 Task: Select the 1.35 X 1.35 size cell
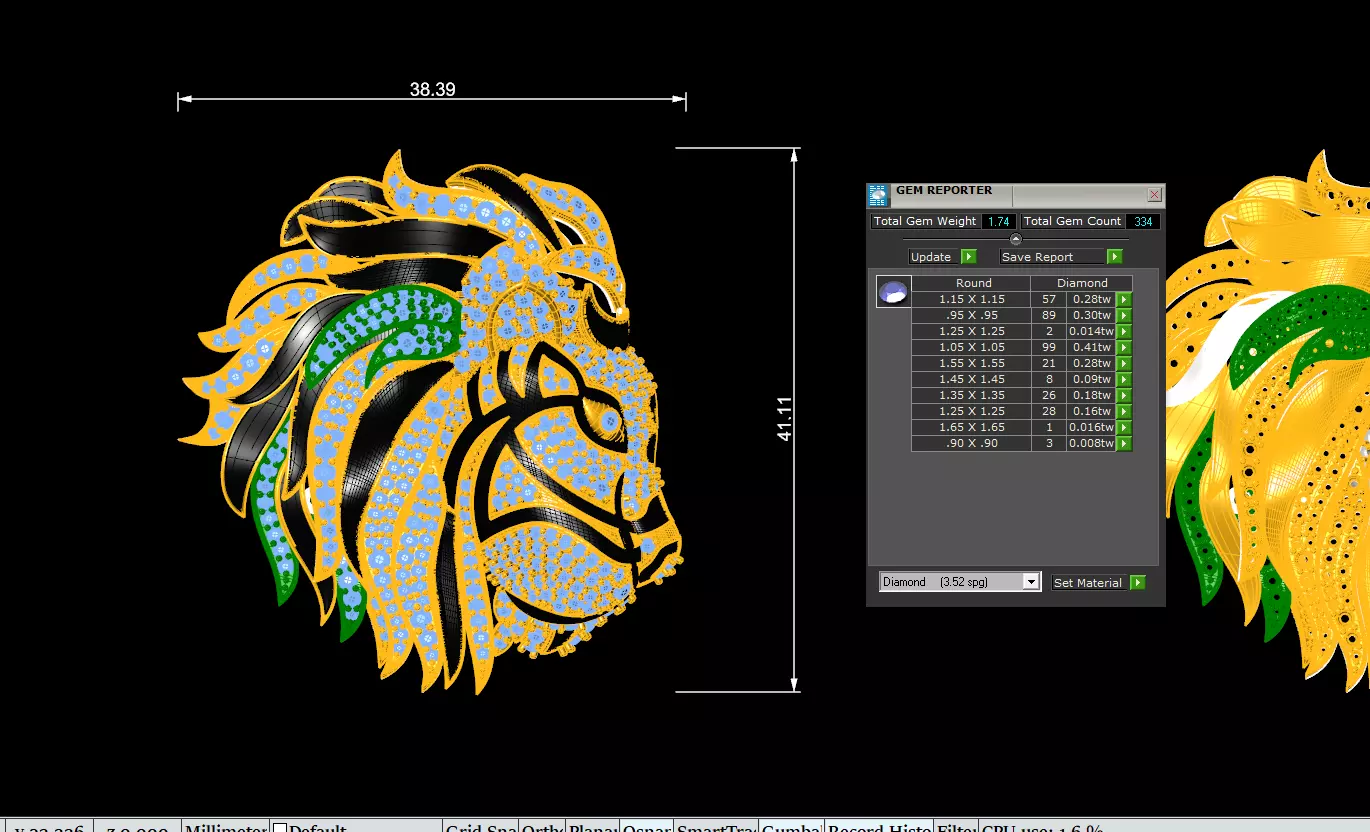pyautogui.click(x=972, y=395)
